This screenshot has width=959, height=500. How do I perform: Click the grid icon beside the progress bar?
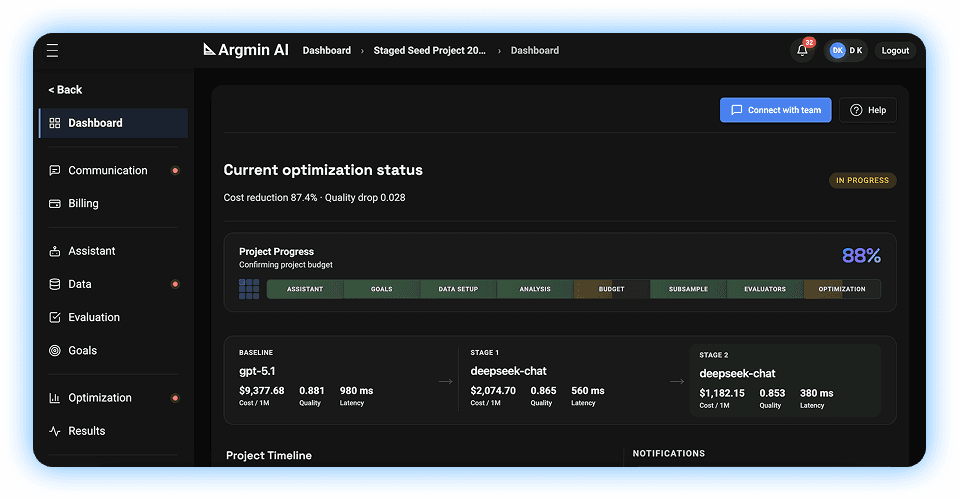(x=249, y=289)
